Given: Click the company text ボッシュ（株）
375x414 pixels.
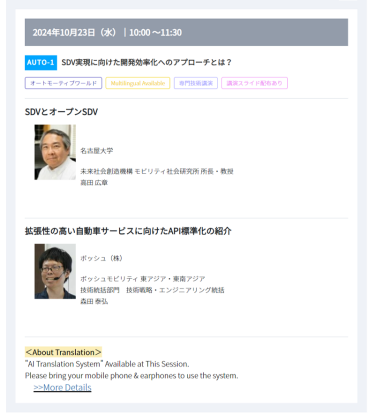Looking at the screenshot, I should tap(101, 258).
